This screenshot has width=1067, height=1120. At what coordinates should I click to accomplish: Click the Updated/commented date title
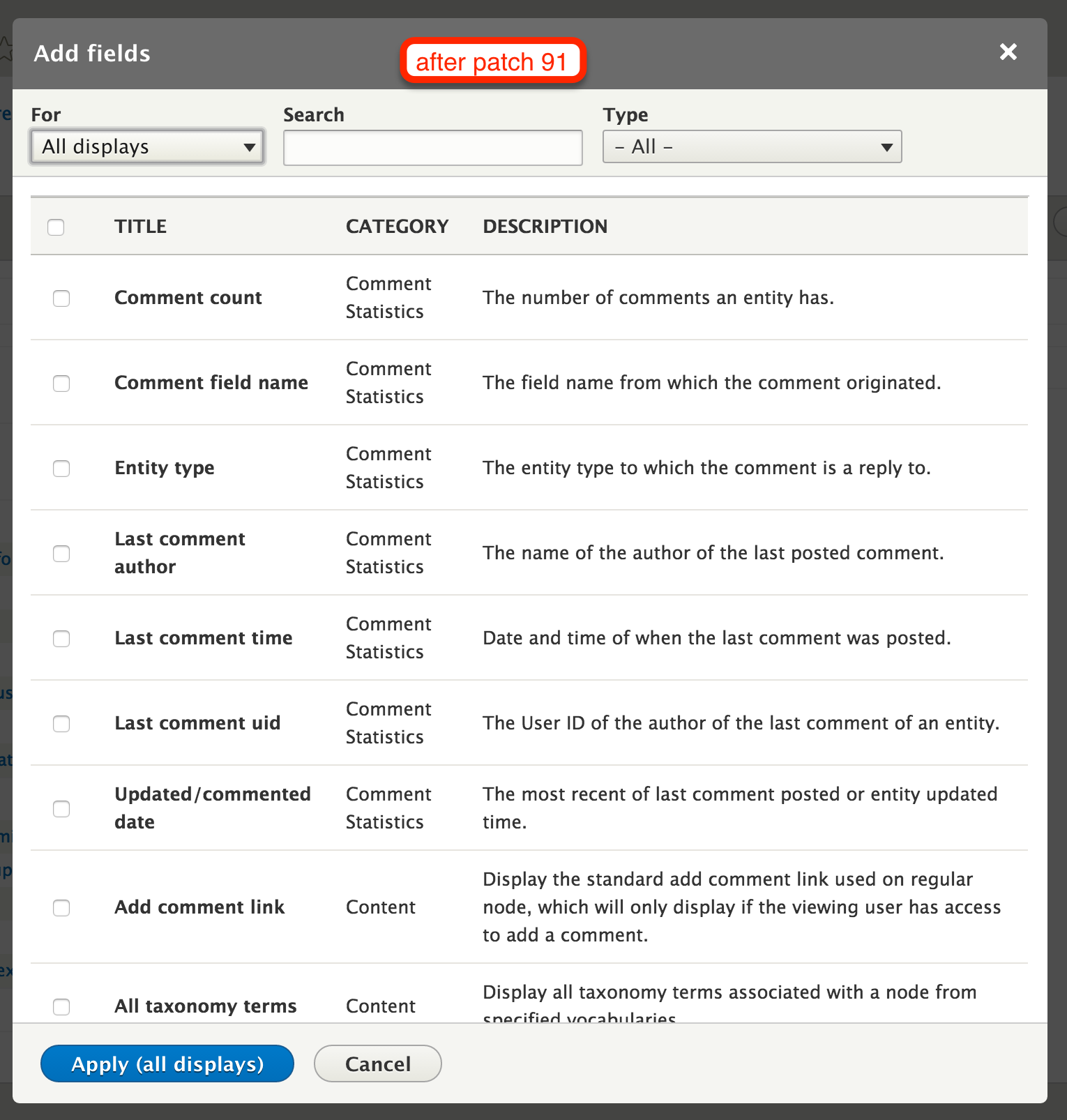[x=213, y=808]
